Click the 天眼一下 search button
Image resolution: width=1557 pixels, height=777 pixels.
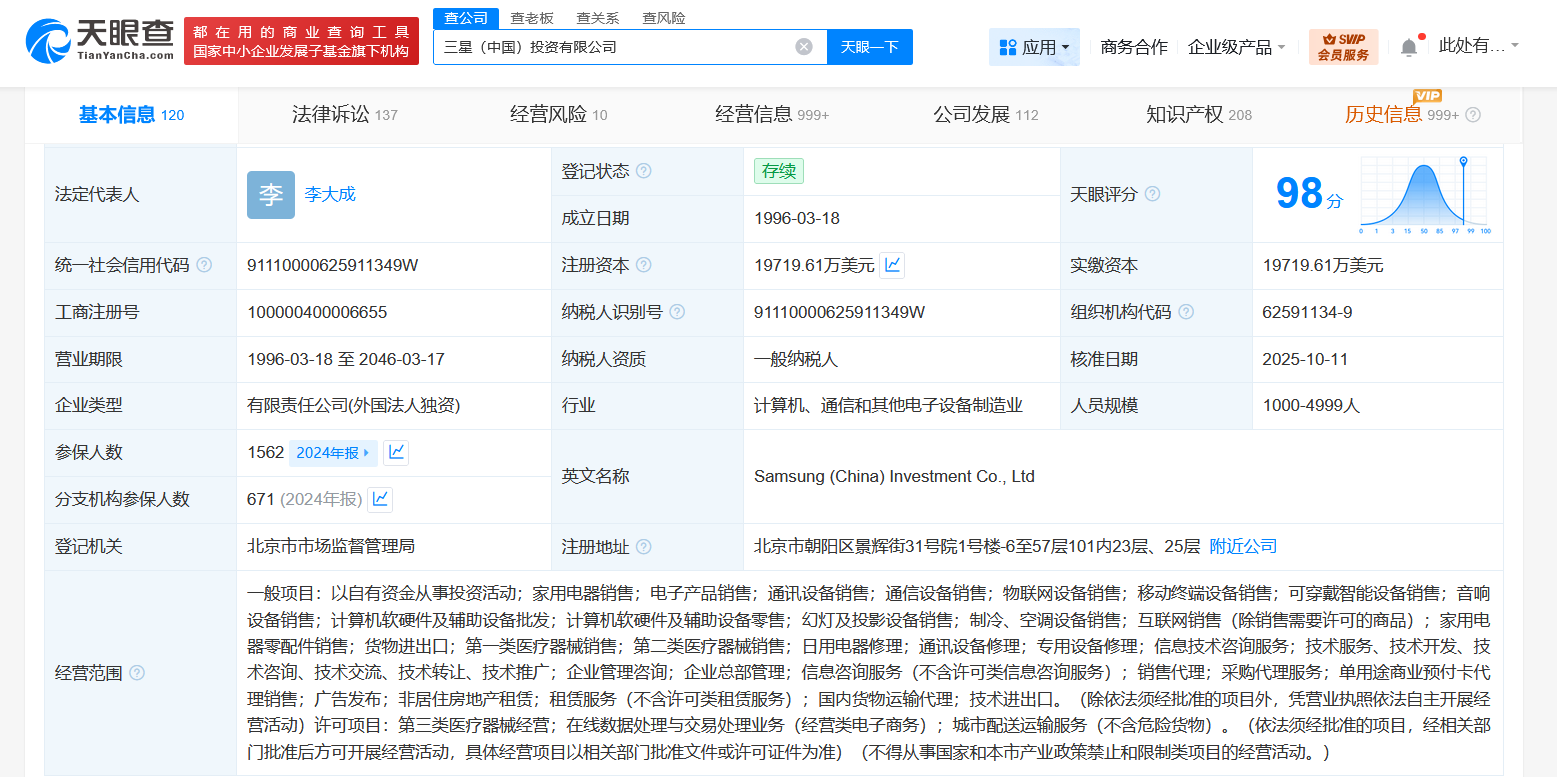pyautogui.click(x=869, y=46)
